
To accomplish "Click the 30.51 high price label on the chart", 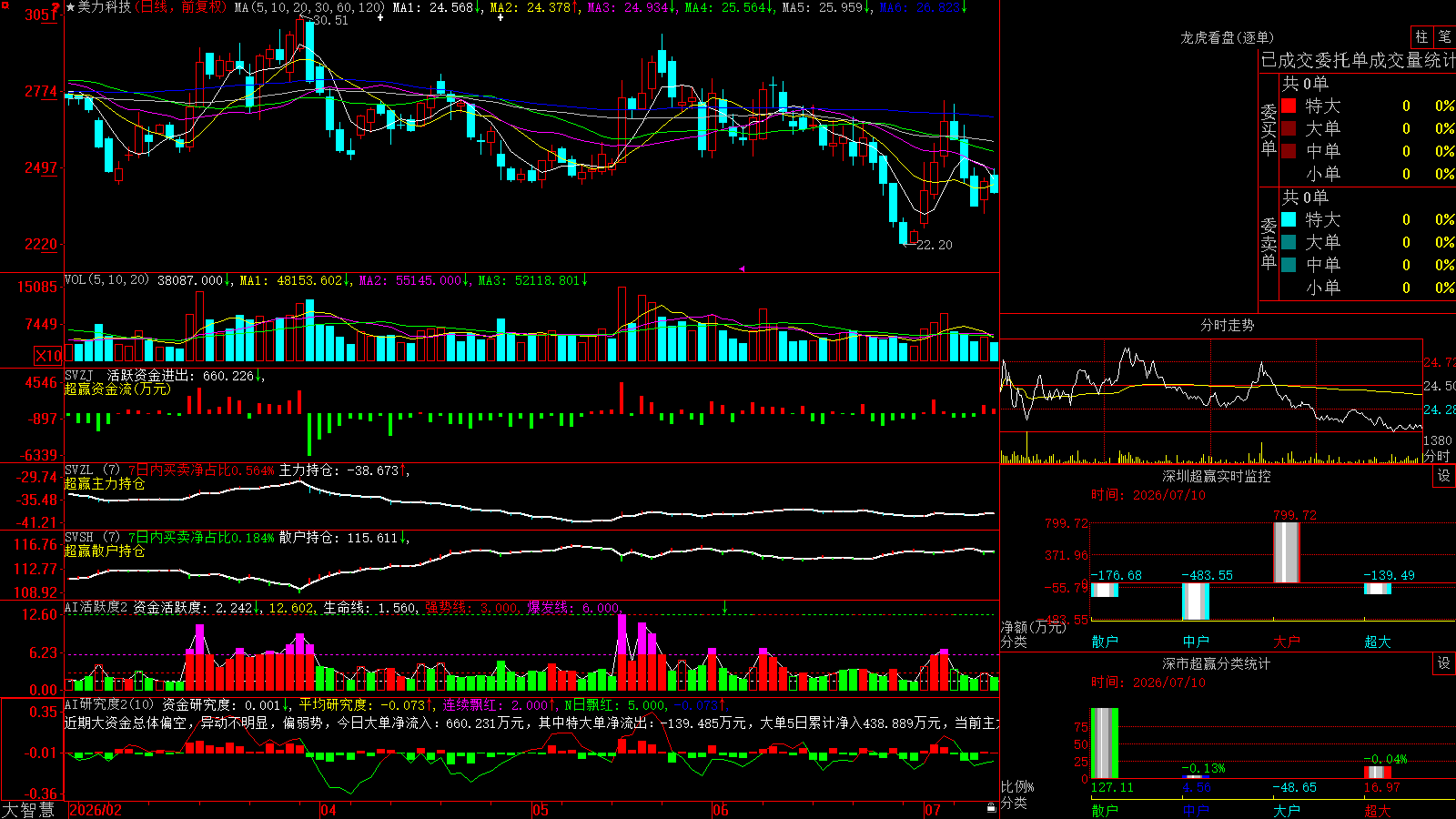I will 330,20.
